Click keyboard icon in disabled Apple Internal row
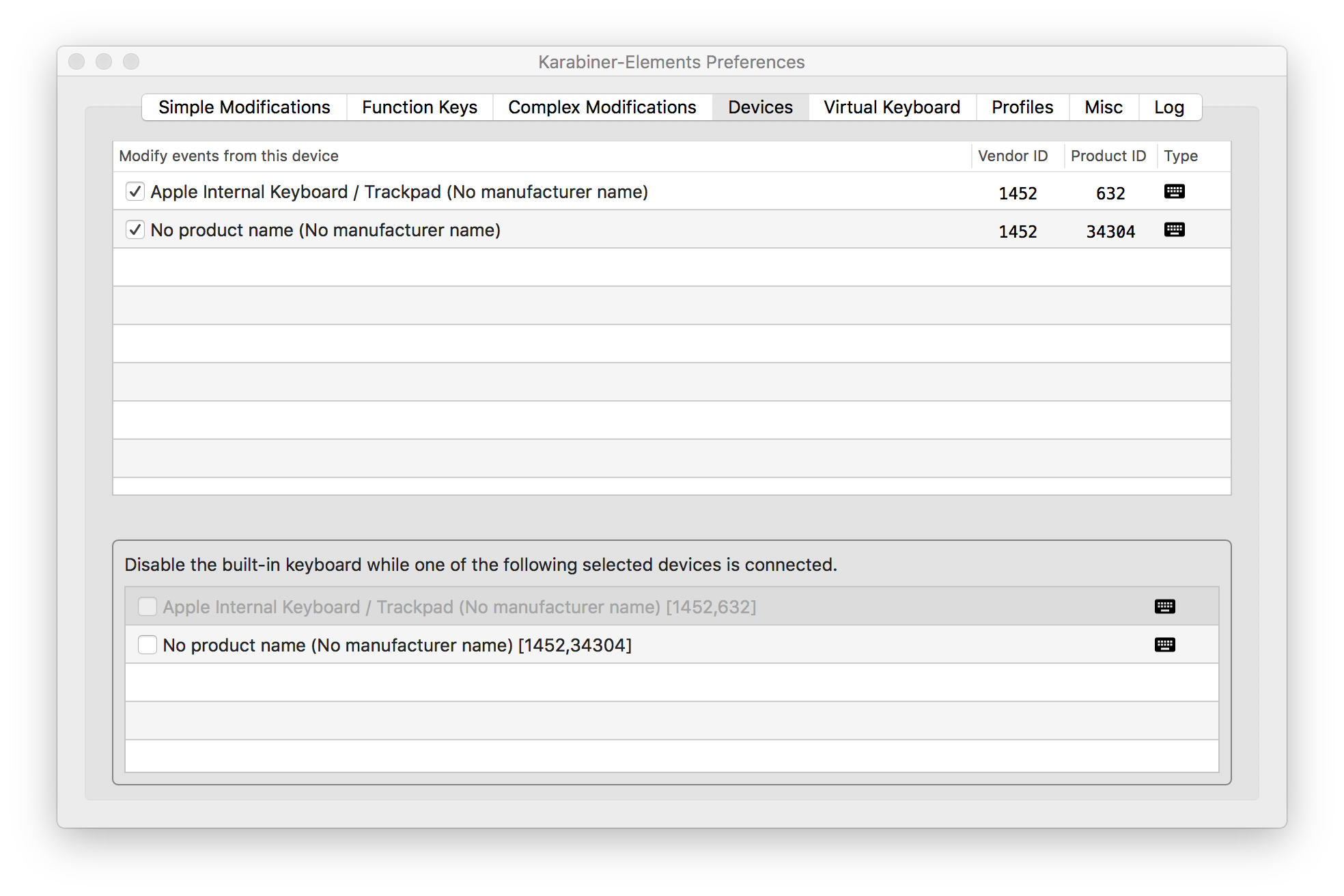The width and height of the screenshot is (1344, 896). coord(1164,607)
